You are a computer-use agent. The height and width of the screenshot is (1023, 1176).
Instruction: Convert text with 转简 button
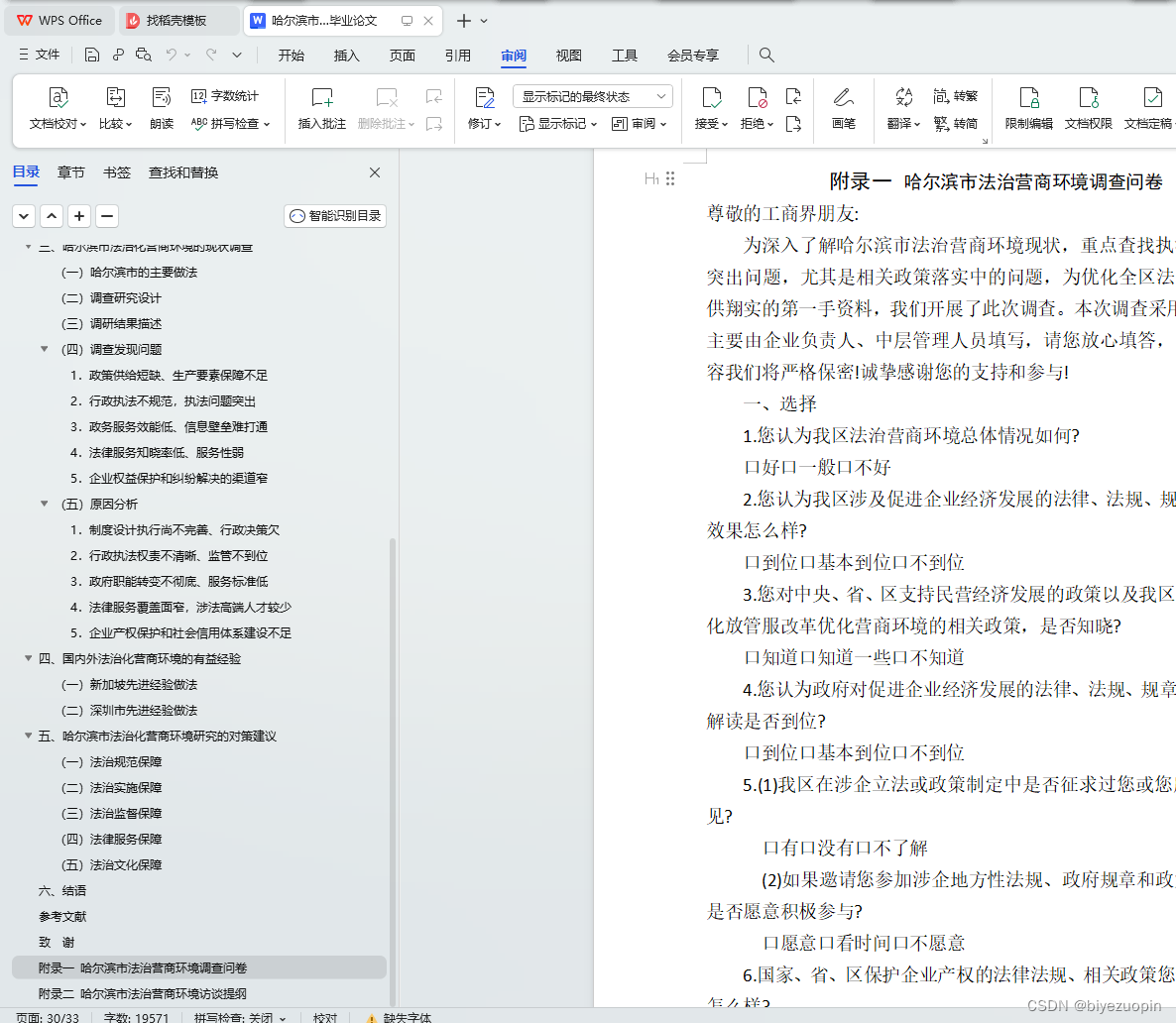[x=955, y=123]
